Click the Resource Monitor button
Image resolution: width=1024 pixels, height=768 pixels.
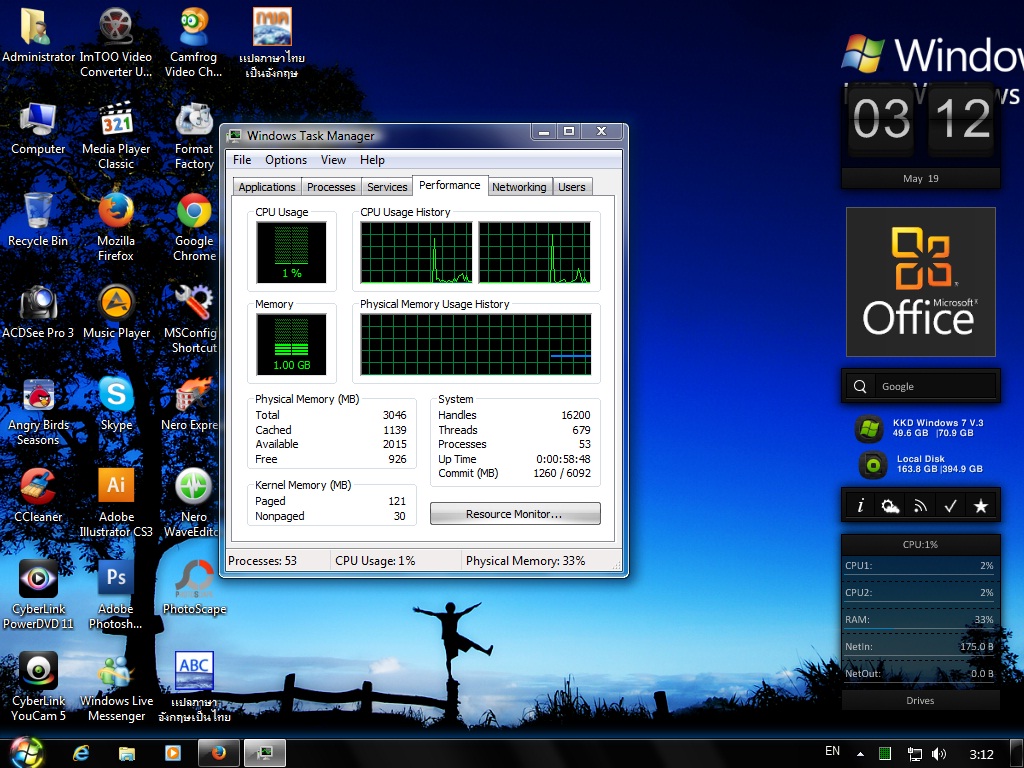point(515,513)
